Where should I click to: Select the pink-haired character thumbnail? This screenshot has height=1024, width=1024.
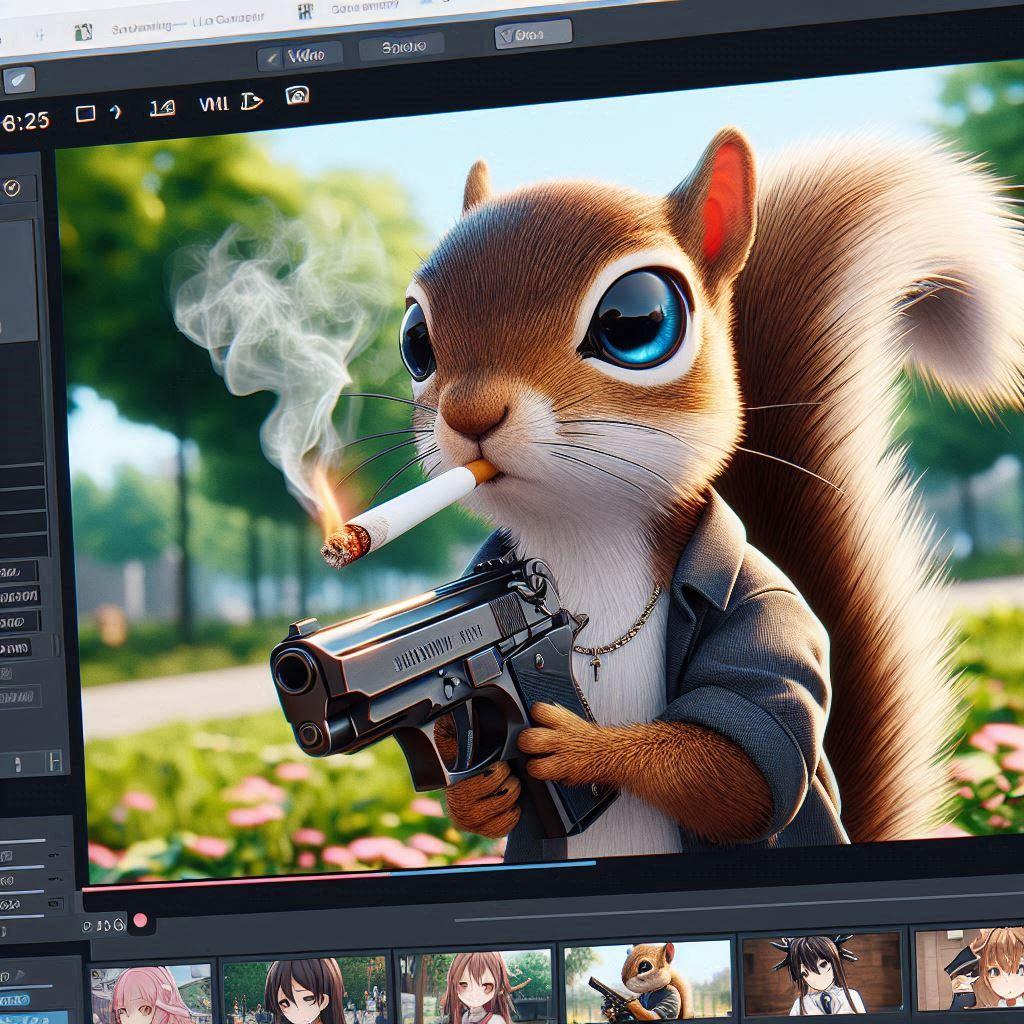click(x=150, y=992)
